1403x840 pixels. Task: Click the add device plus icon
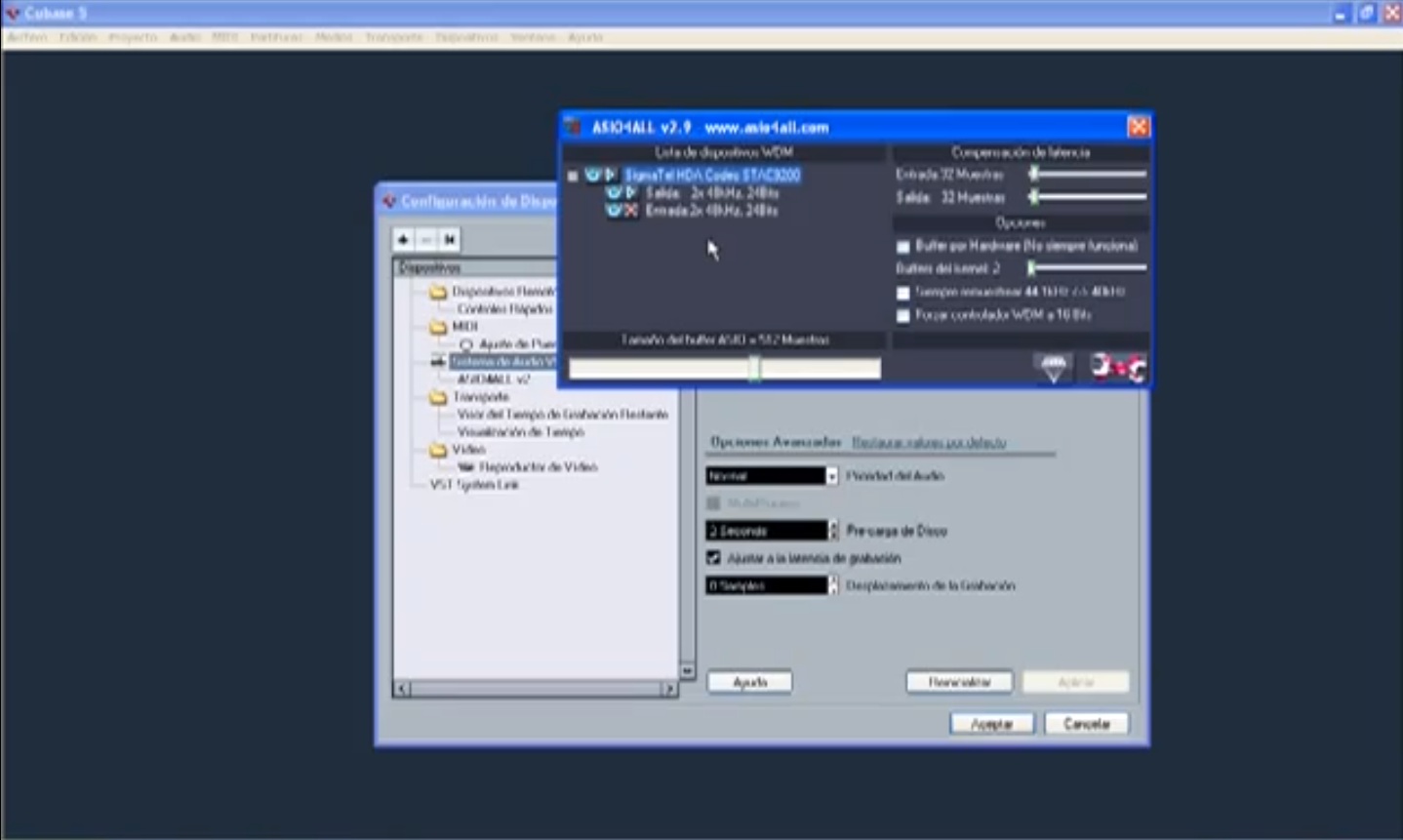[x=404, y=239]
